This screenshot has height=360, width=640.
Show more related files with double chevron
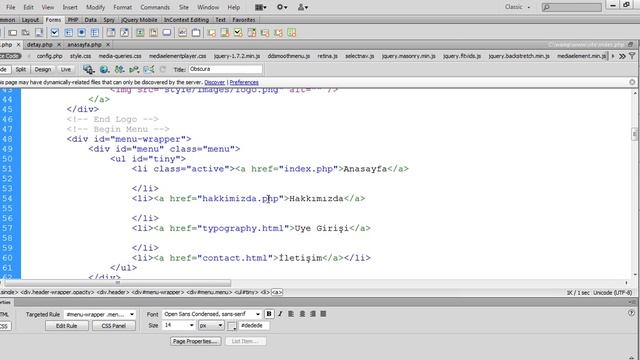coord(622,56)
